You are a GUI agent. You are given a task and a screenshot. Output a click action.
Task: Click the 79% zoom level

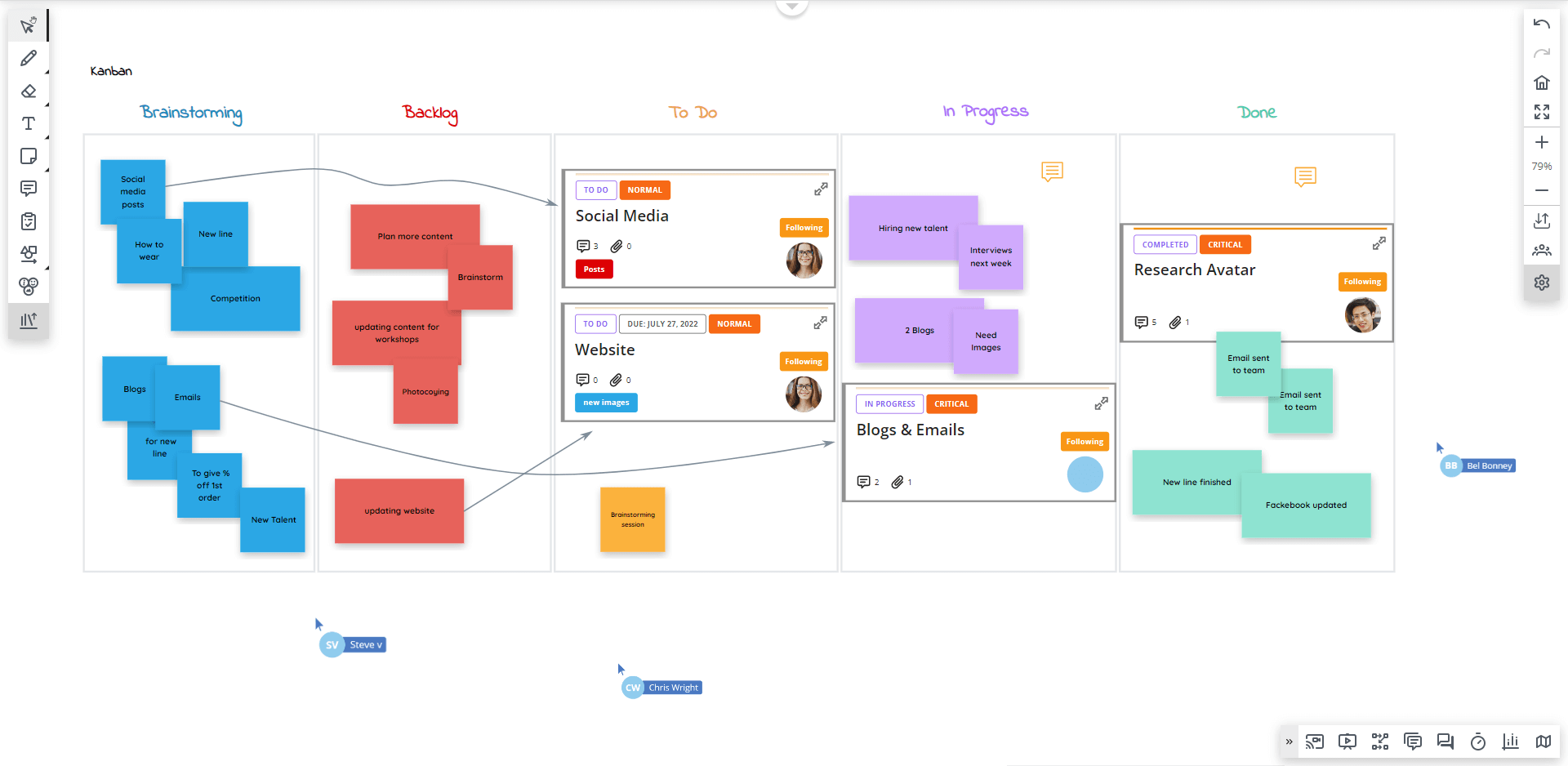coord(1541,166)
